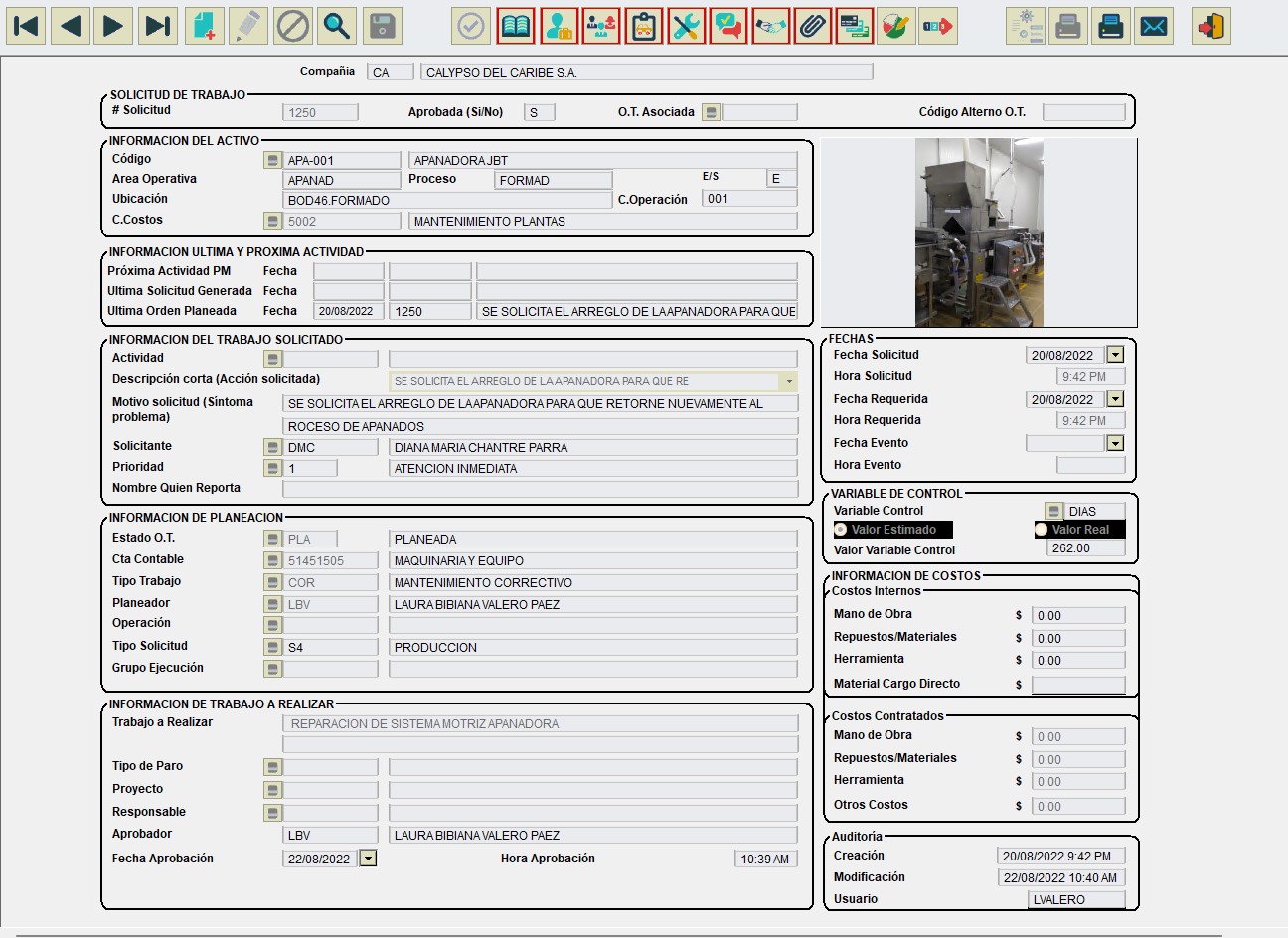1288x938 pixels.
Task: Open the comments chat icon
Action: pyautogui.click(x=728, y=26)
